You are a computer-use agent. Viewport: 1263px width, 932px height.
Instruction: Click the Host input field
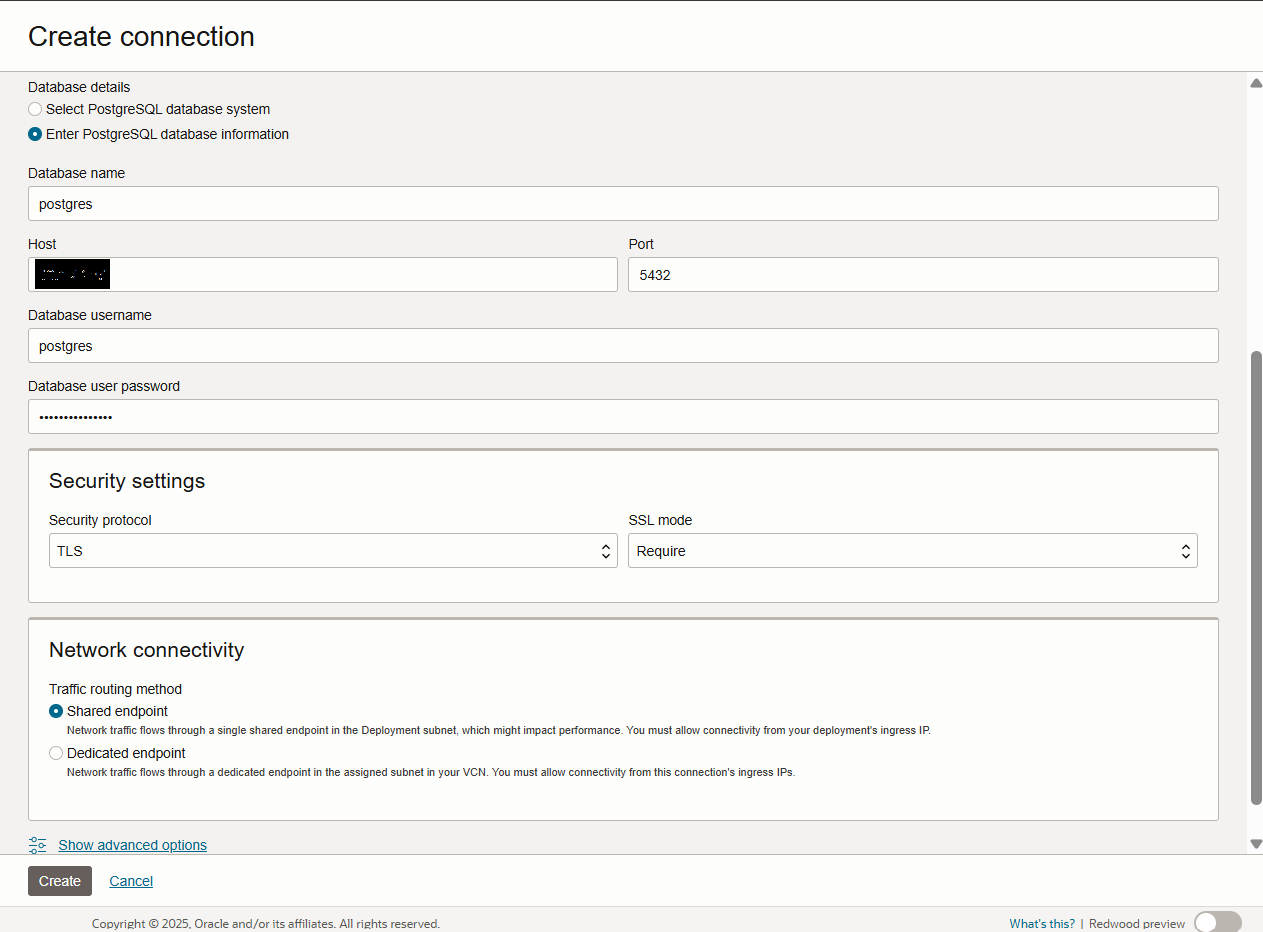[x=360, y=275]
